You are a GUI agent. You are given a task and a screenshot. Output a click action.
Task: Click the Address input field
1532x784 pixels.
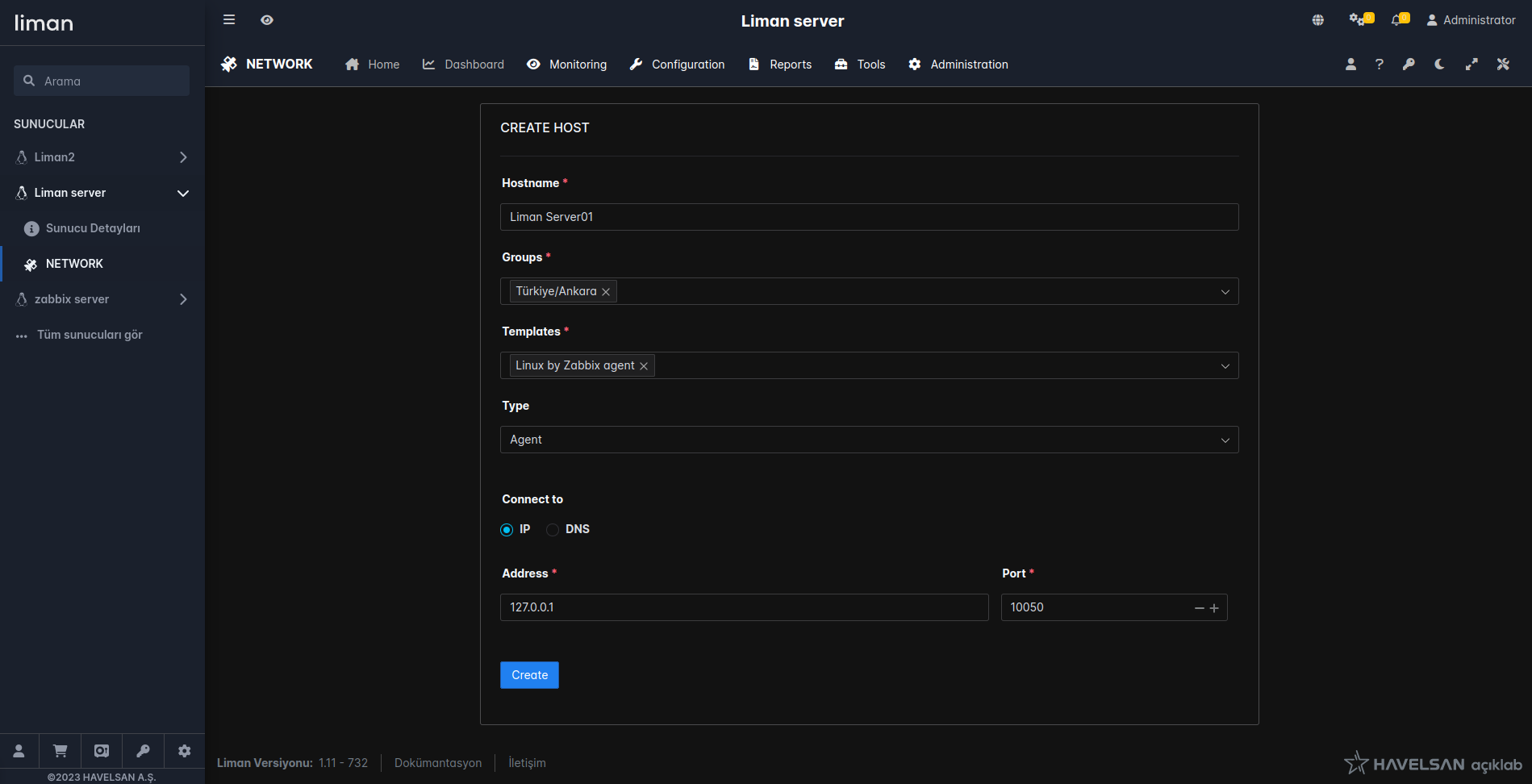745,607
